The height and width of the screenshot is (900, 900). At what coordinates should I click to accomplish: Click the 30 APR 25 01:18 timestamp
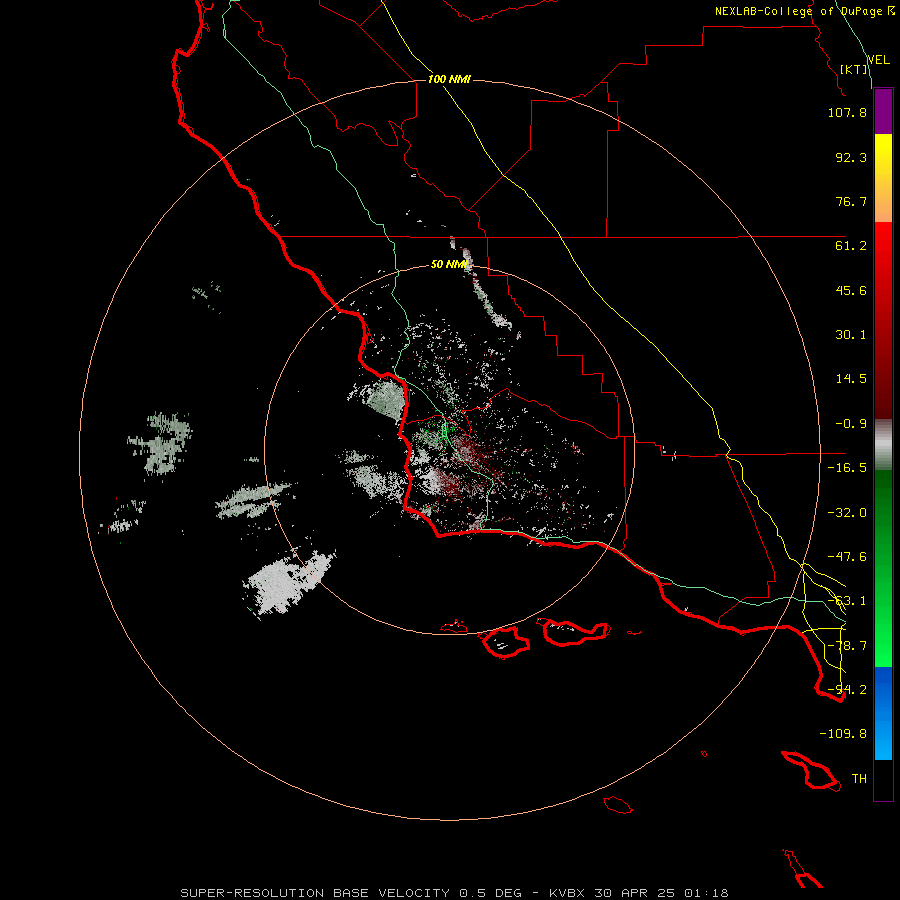662,893
